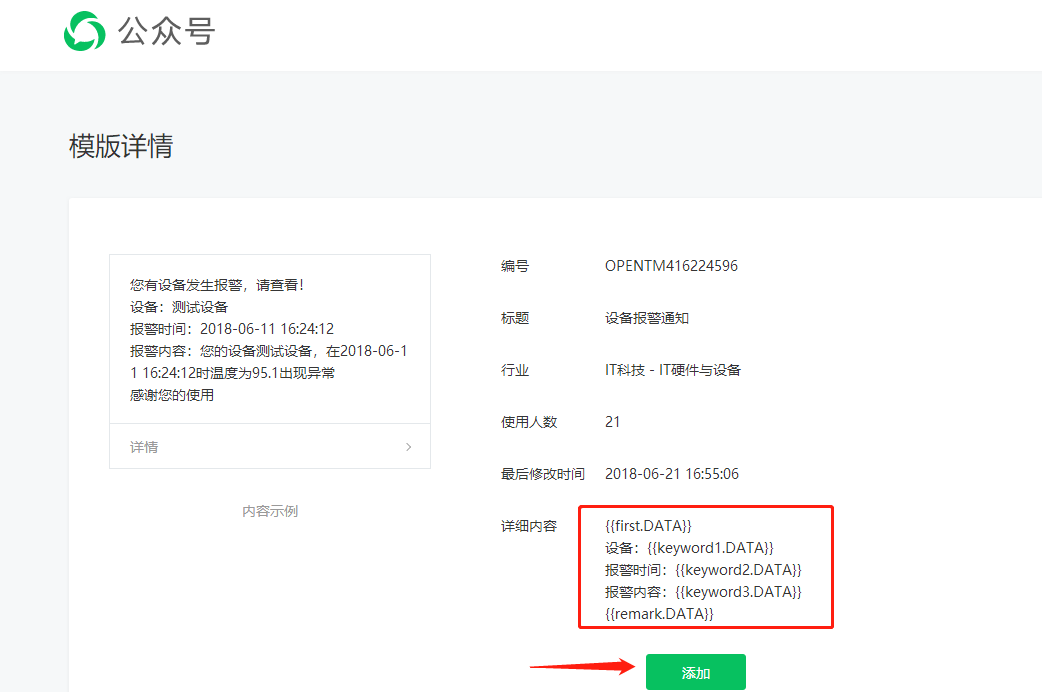Select the template number OPENTM416224596
Viewport: 1042px width, 692px height.
[671, 266]
